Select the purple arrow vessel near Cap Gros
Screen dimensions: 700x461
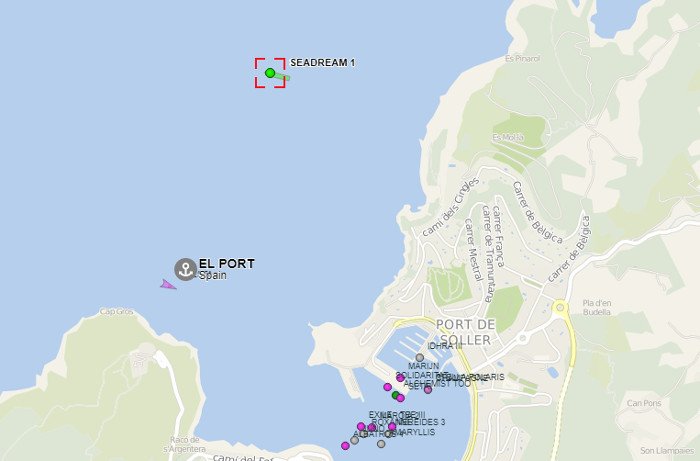pos(168,284)
